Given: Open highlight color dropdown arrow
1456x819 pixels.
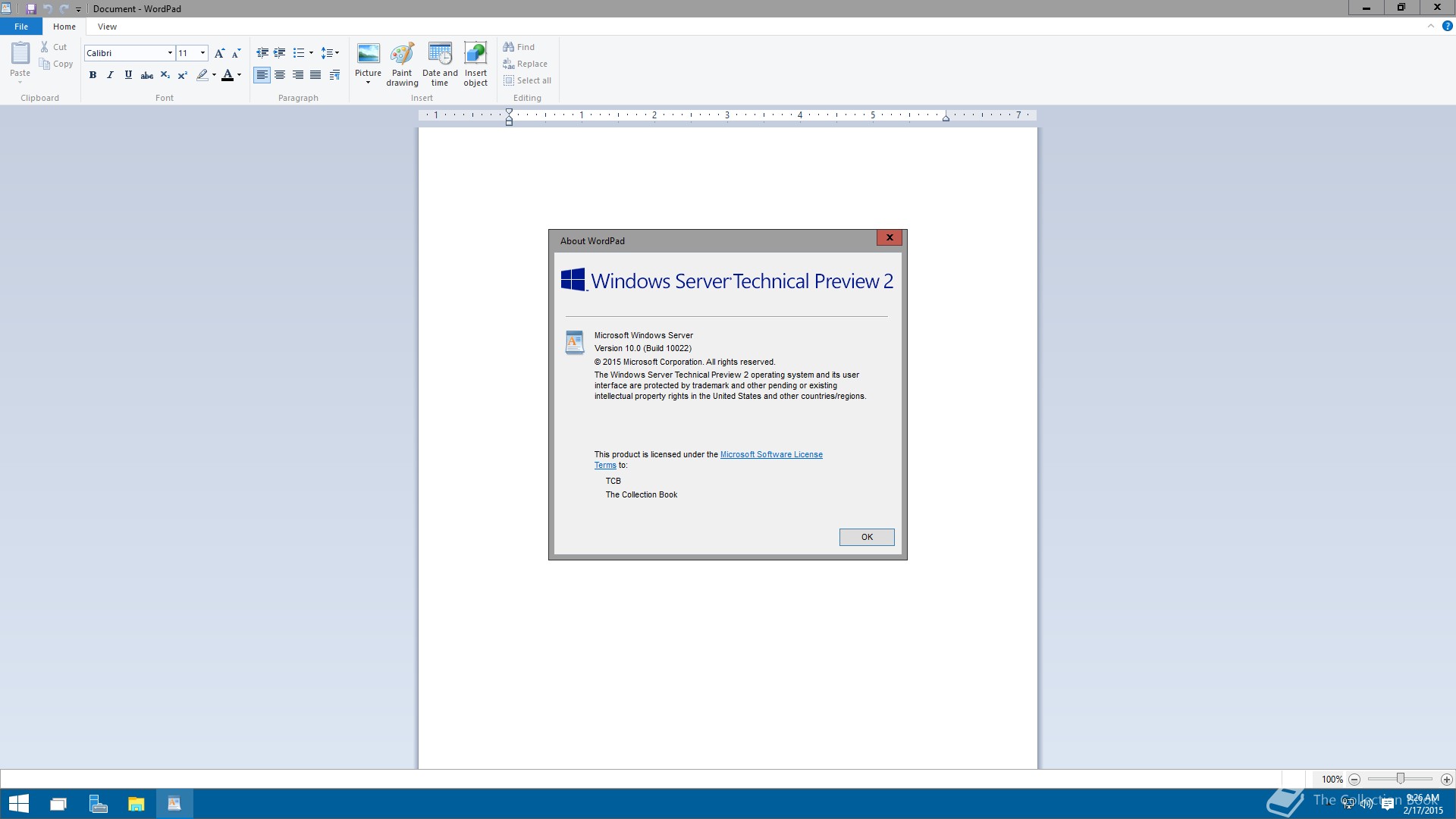Looking at the screenshot, I should tap(214, 75).
